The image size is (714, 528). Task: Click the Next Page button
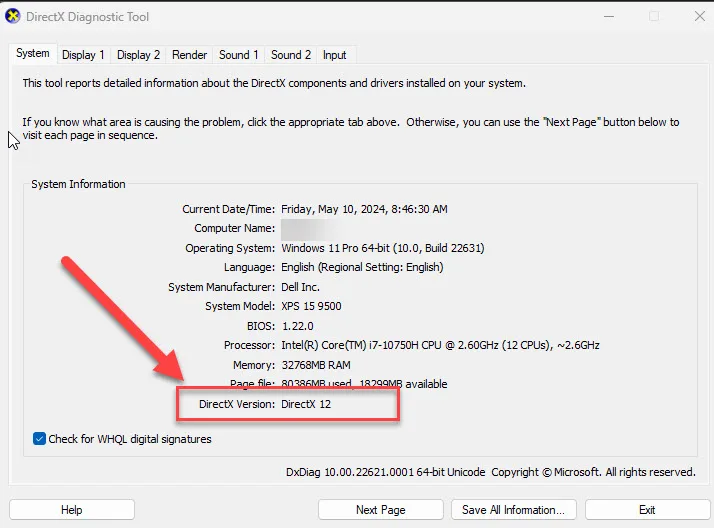[381, 510]
